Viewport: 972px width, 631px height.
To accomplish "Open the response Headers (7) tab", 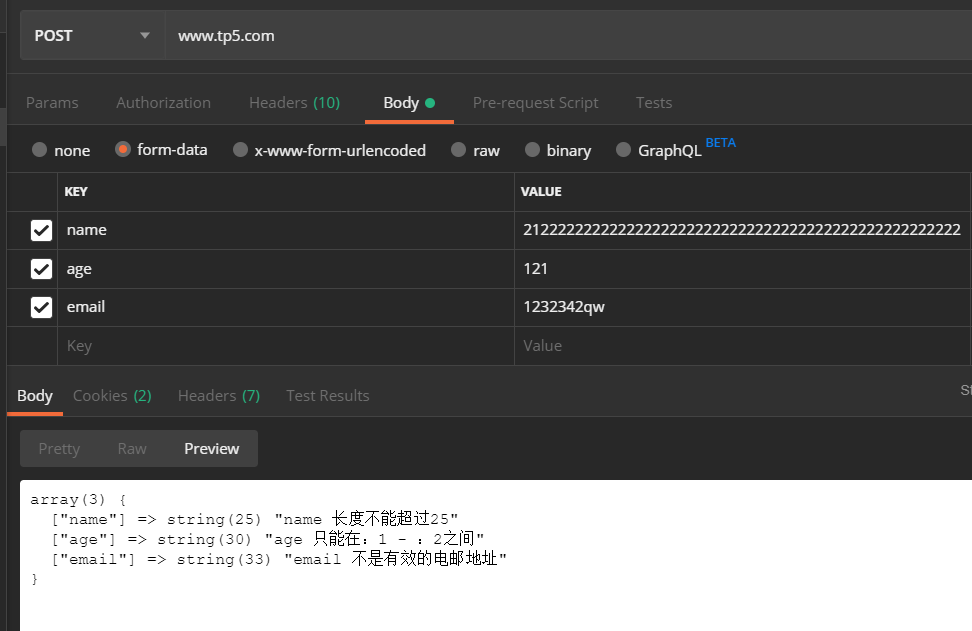I will coord(219,396).
